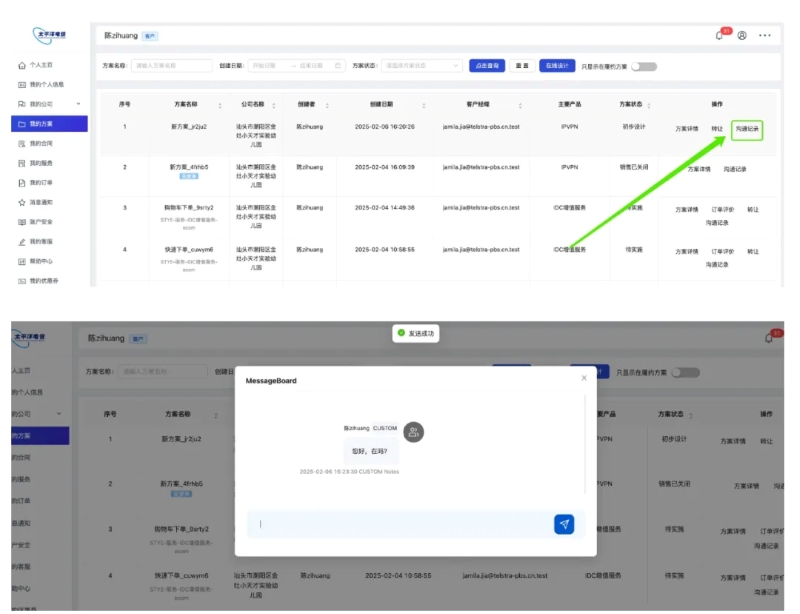This screenshot has width=800, height=614.
Task: Close the MessageBoard dialog
Action: click(584, 378)
